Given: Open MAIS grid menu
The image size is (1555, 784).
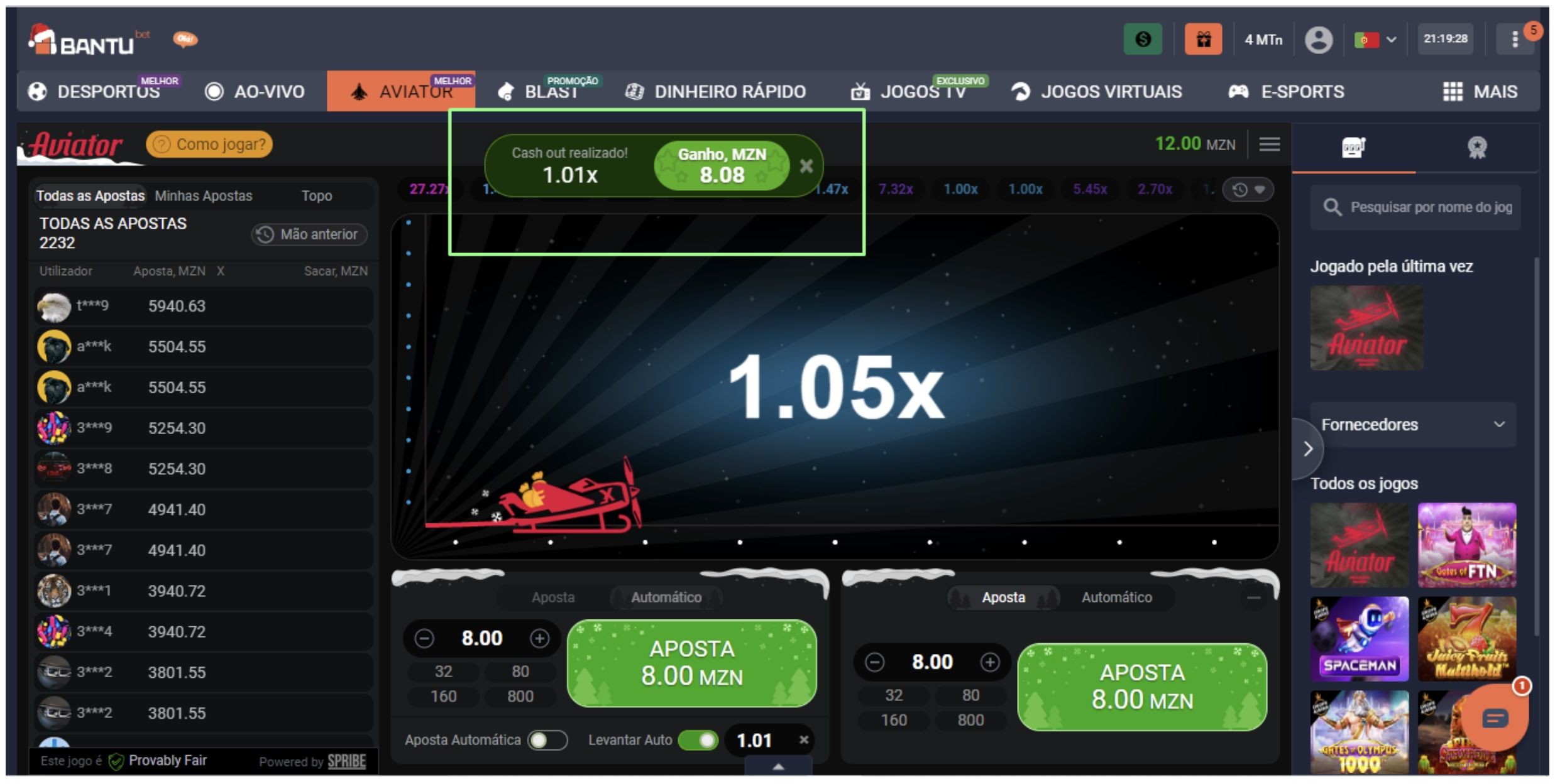Looking at the screenshot, I should tap(1480, 92).
